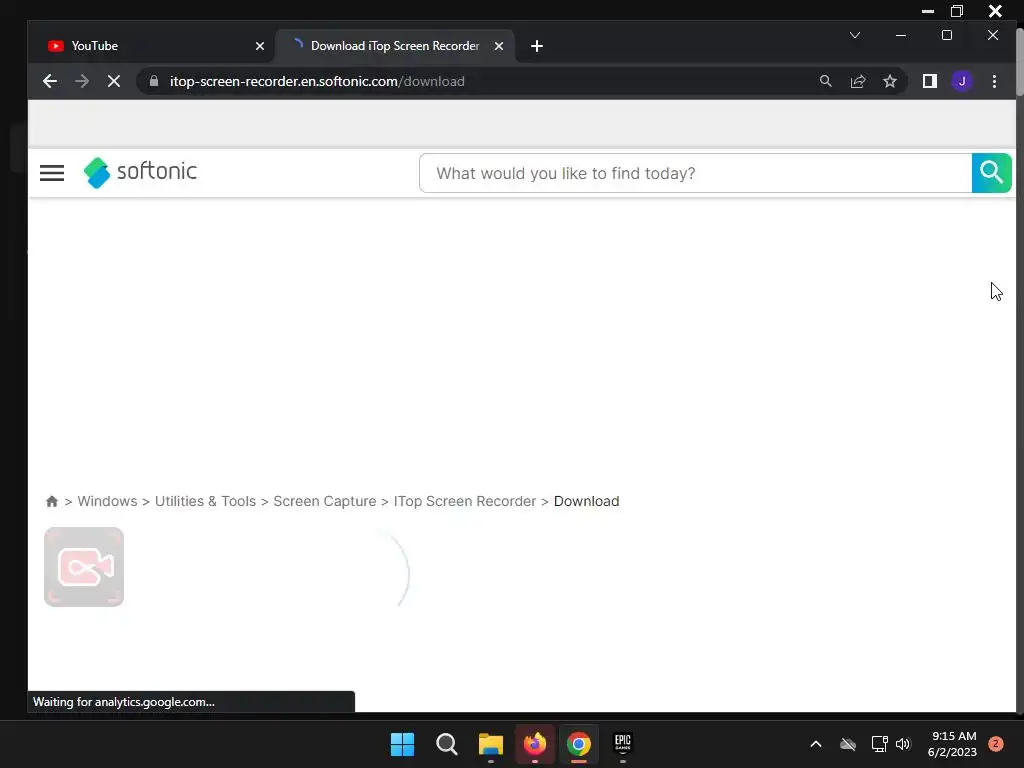Open clock and calendar 9:15 AM
The height and width of the screenshot is (768, 1024).
(x=952, y=744)
